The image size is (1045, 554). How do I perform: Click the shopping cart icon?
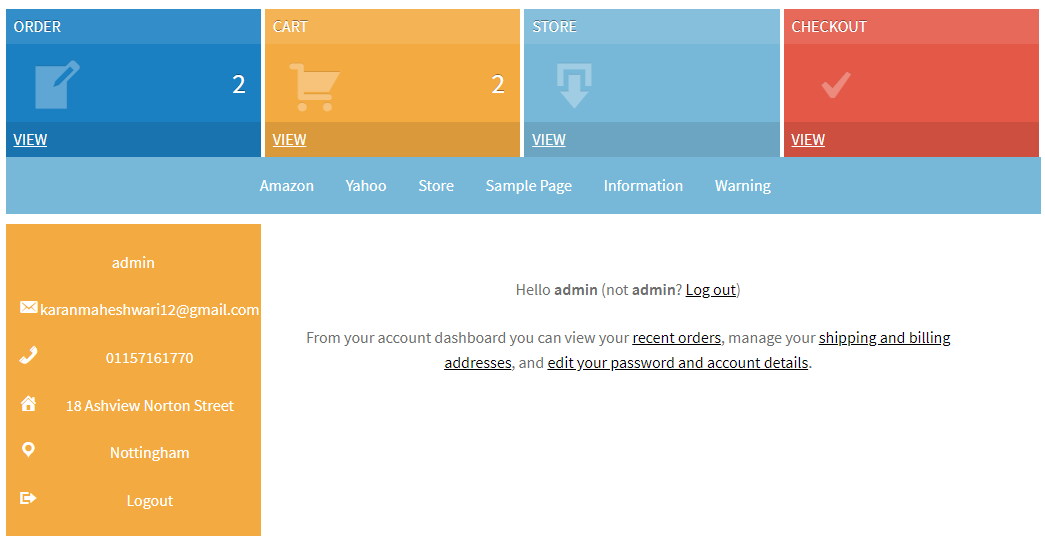[x=315, y=87]
